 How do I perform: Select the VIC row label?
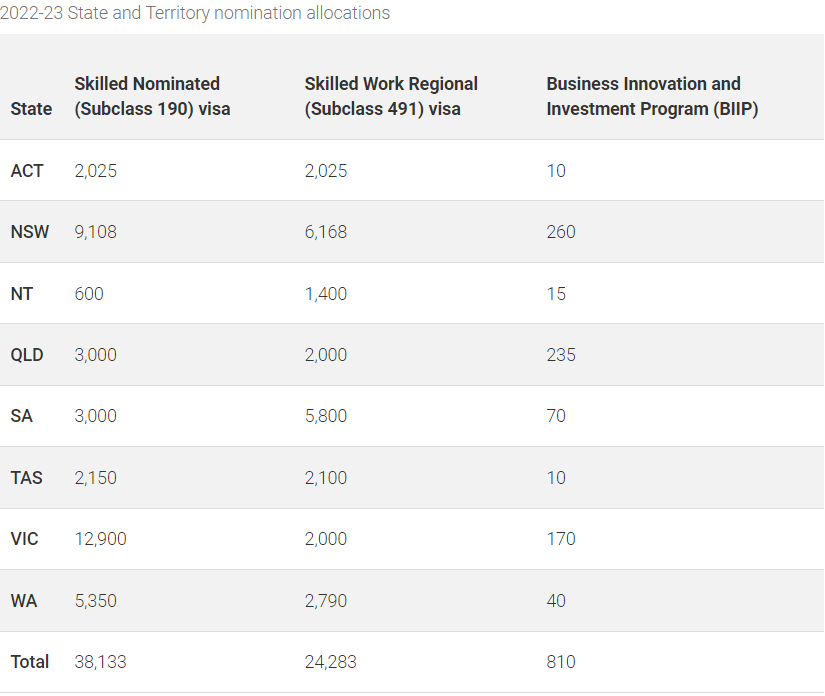coord(25,539)
